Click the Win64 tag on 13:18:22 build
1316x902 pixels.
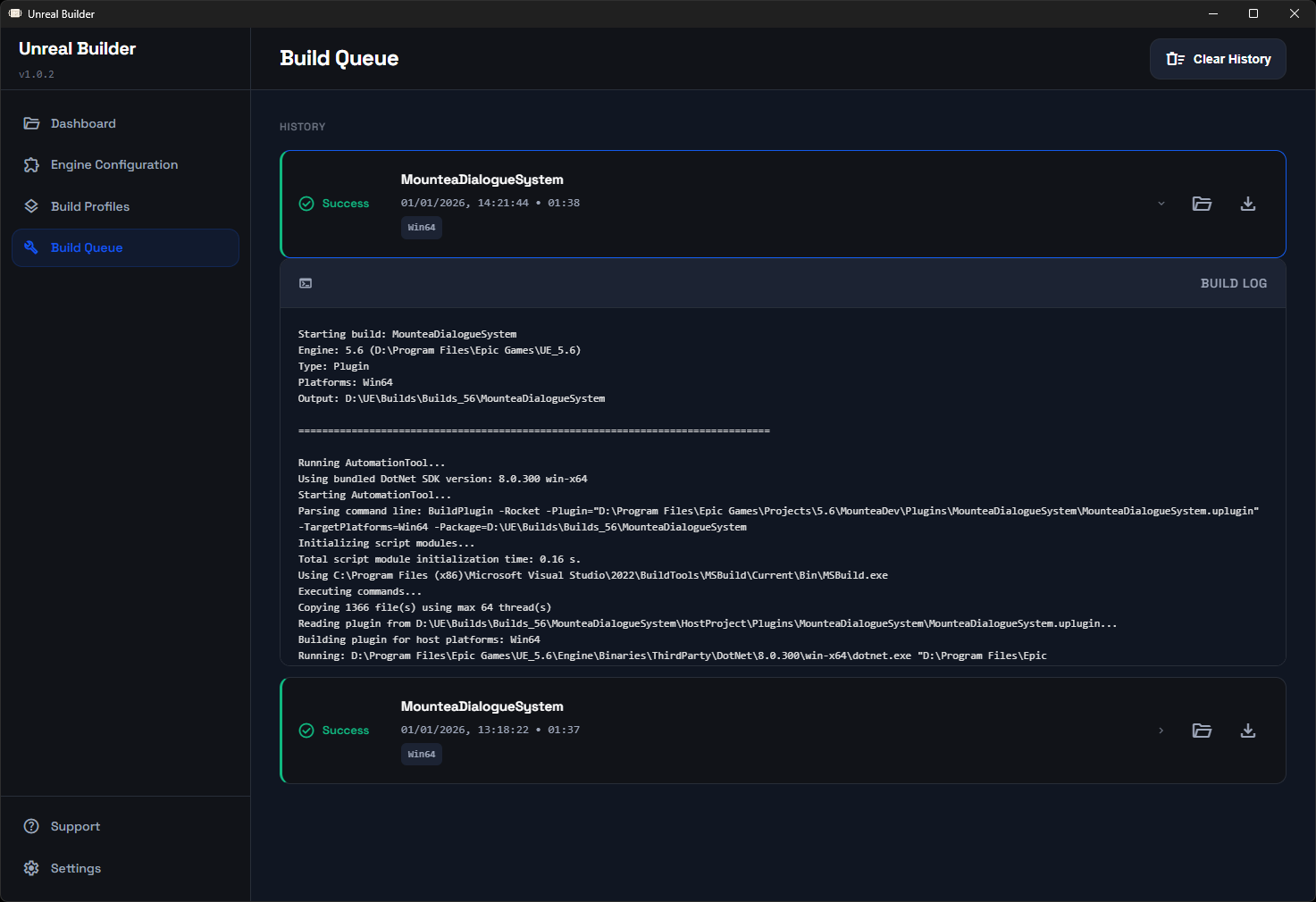[x=422, y=755]
